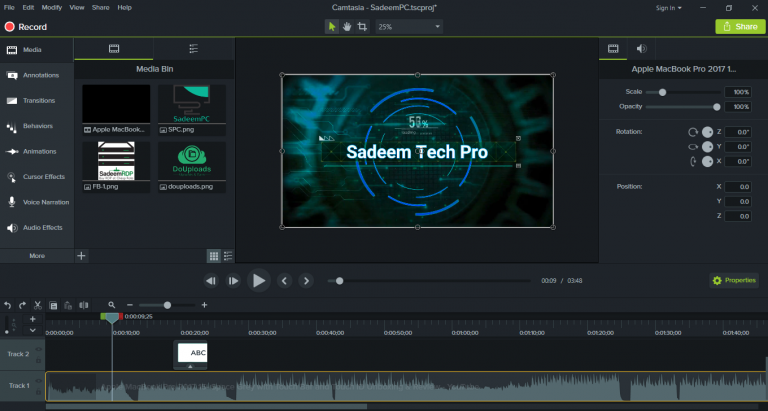Open the Cursor Effects panel

[x=37, y=177]
